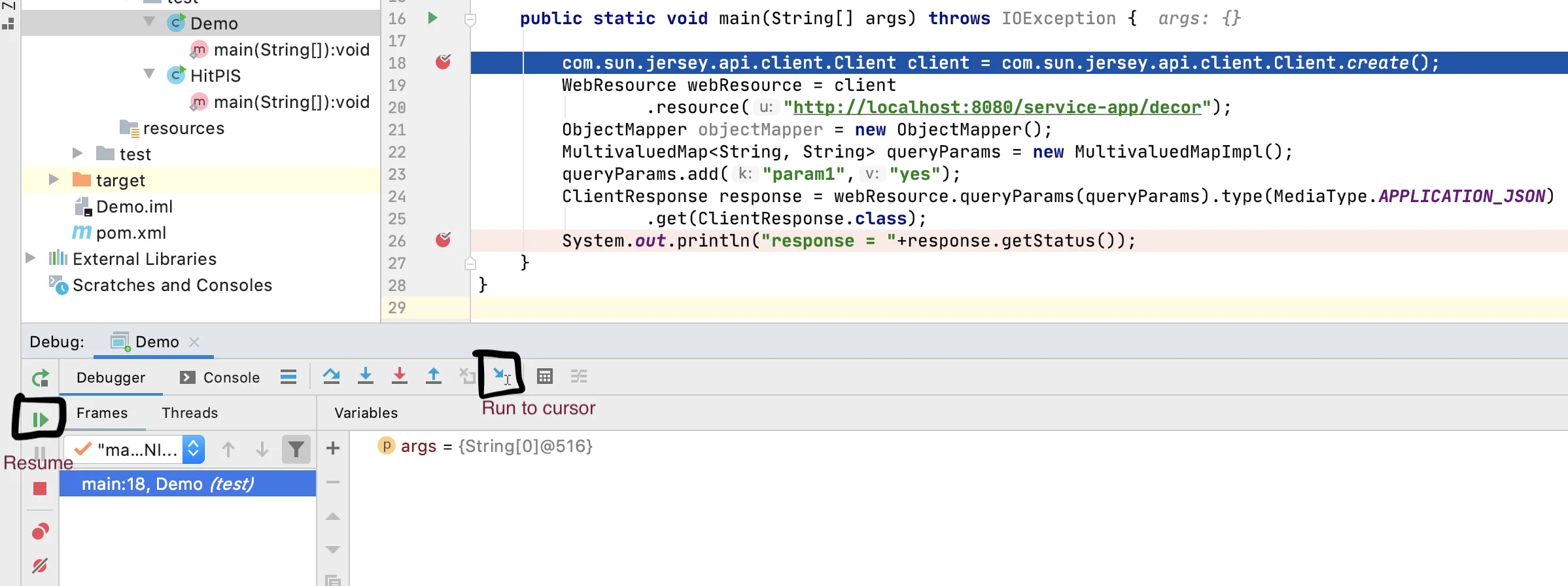Click the empty line 29 in the editor
This screenshot has width=1568, height=586.
pyautogui.click(x=1019, y=307)
